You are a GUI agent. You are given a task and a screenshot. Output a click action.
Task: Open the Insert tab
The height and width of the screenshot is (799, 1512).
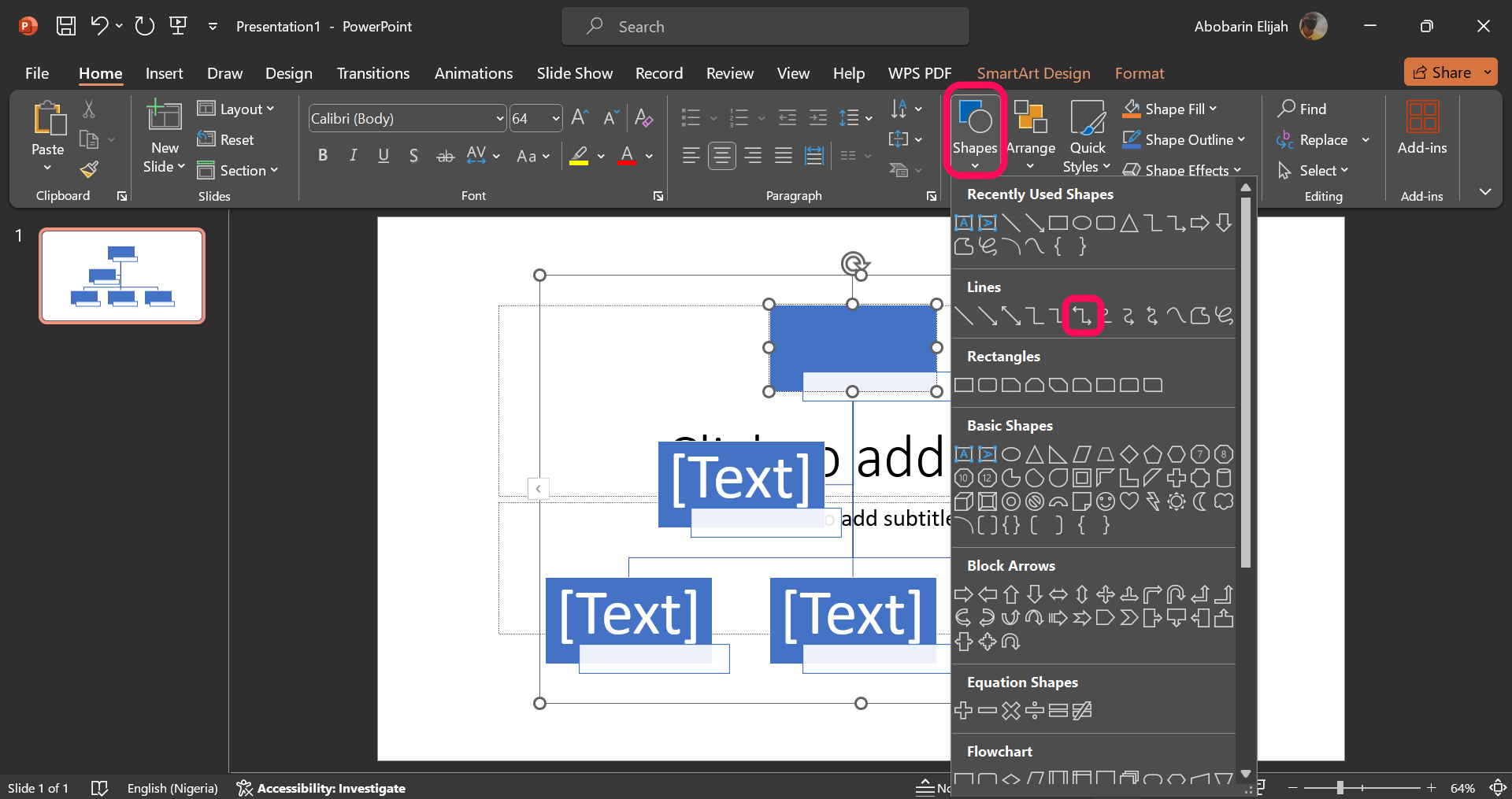click(x=164, y=73)
